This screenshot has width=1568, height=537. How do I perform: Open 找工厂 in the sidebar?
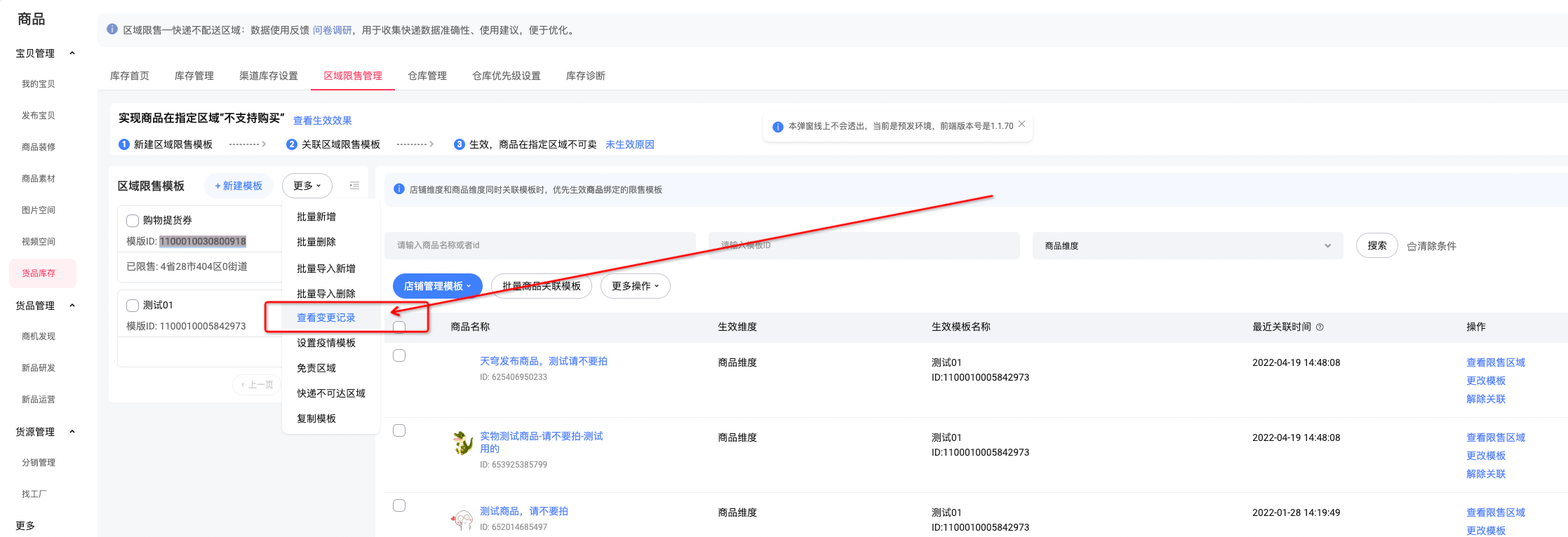[x=34, y=494]
